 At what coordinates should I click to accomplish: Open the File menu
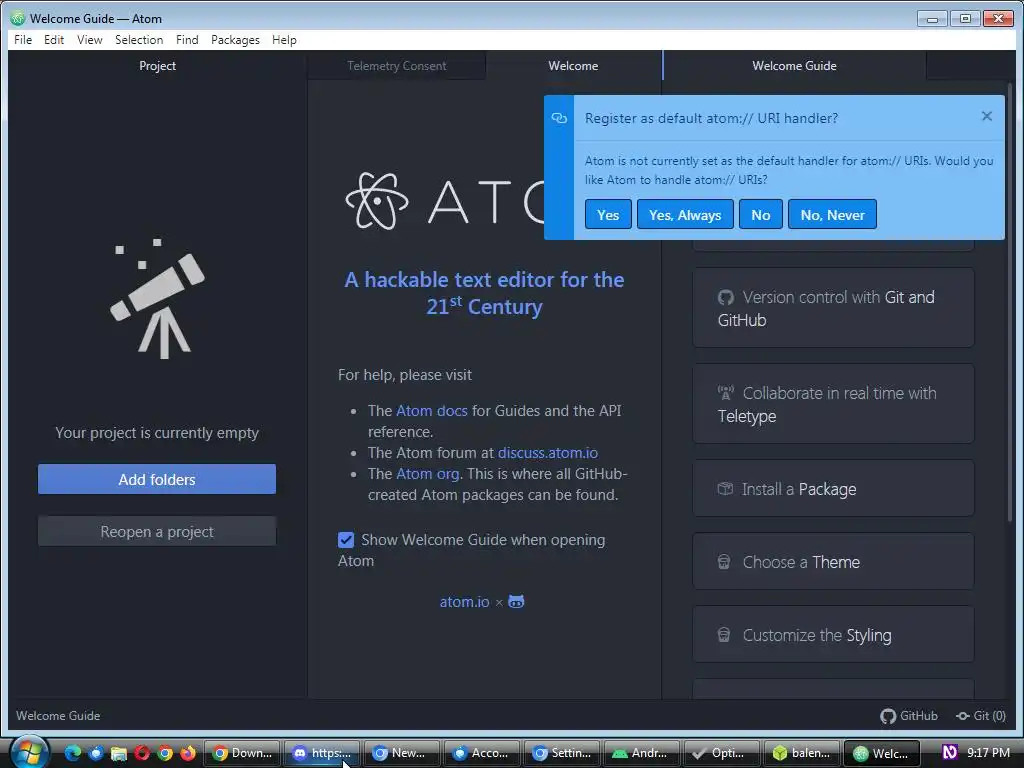(23, 40)
